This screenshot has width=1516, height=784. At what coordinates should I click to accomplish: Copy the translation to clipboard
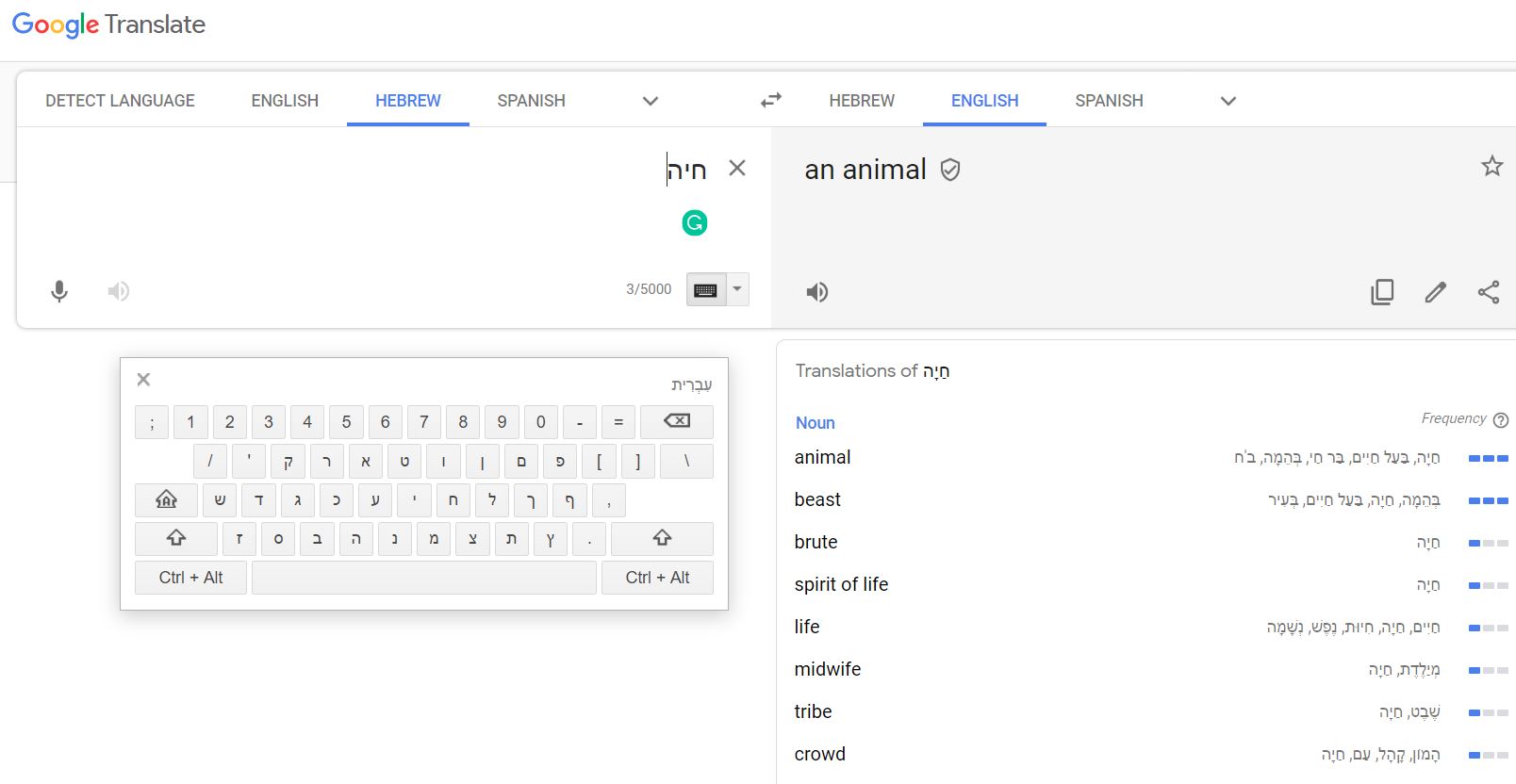point(1382,292)
